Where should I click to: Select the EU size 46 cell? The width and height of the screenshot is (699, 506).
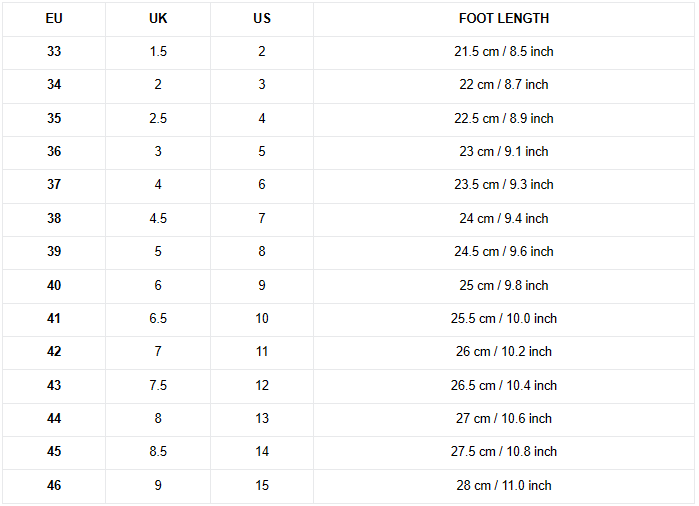[54, 485]
